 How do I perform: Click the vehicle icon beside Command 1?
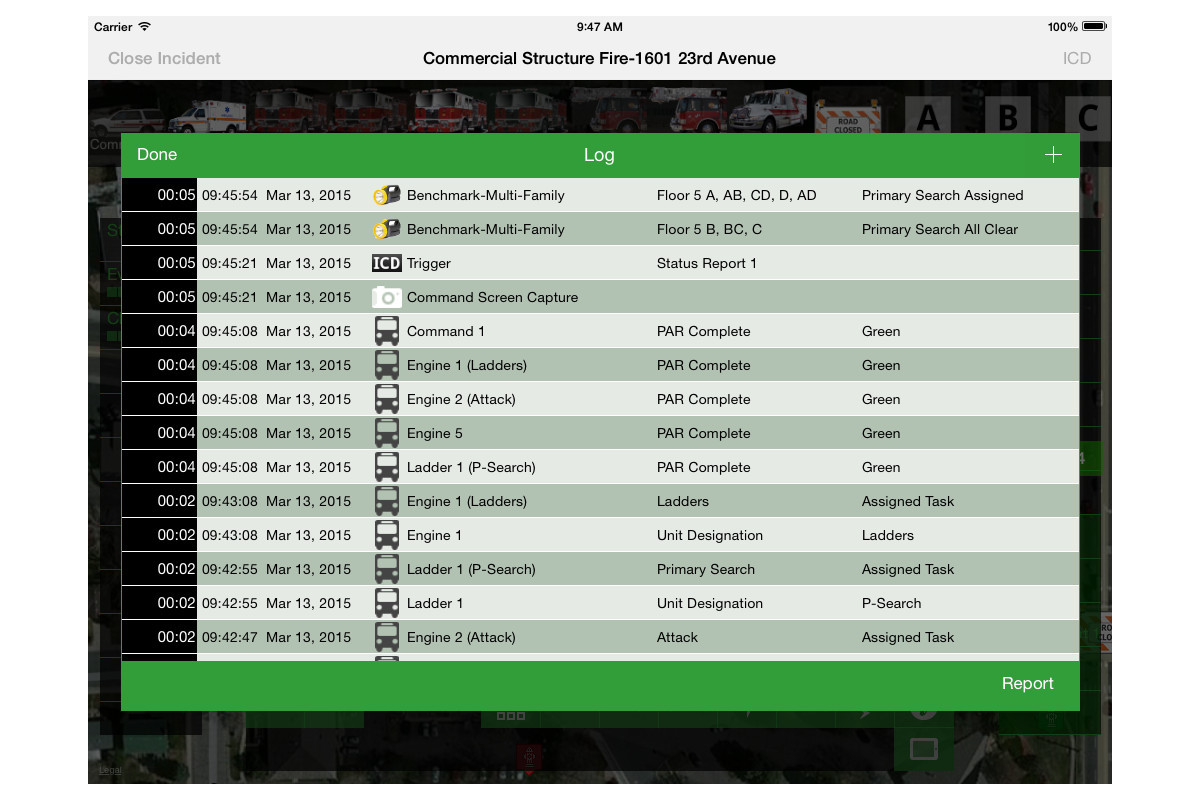386,332
